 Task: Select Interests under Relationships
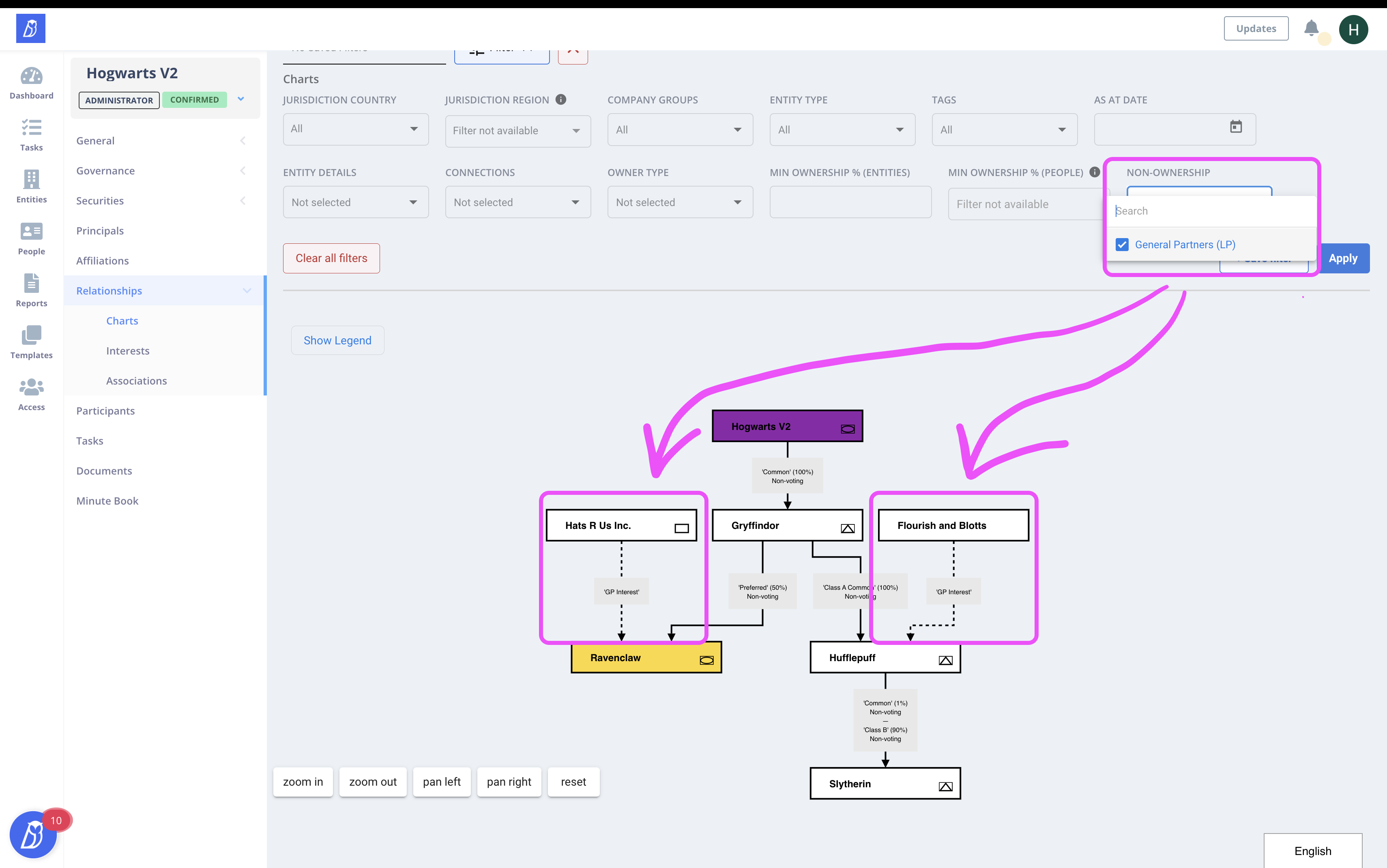pos(127,351)
